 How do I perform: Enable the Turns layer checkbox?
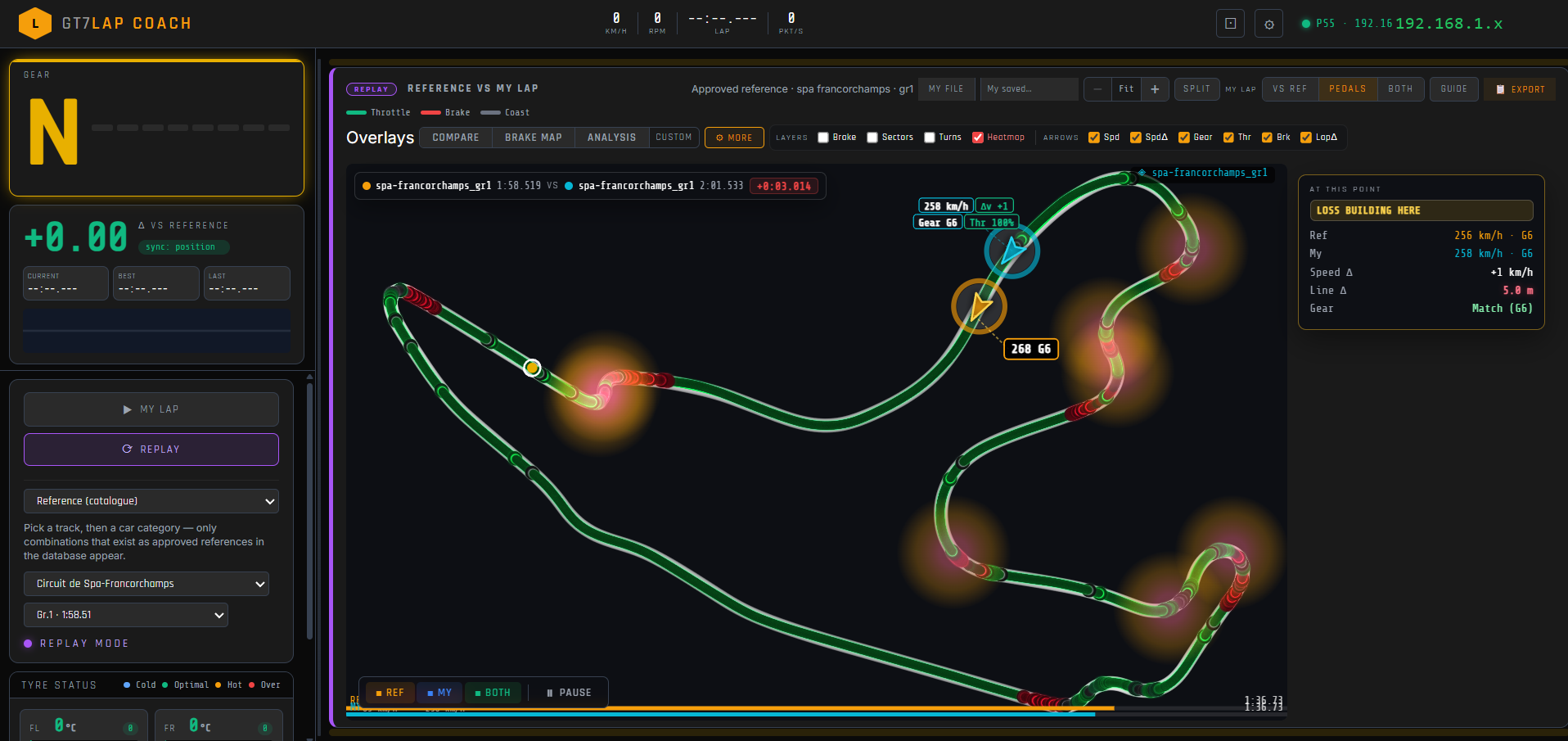tap(930, 138)
